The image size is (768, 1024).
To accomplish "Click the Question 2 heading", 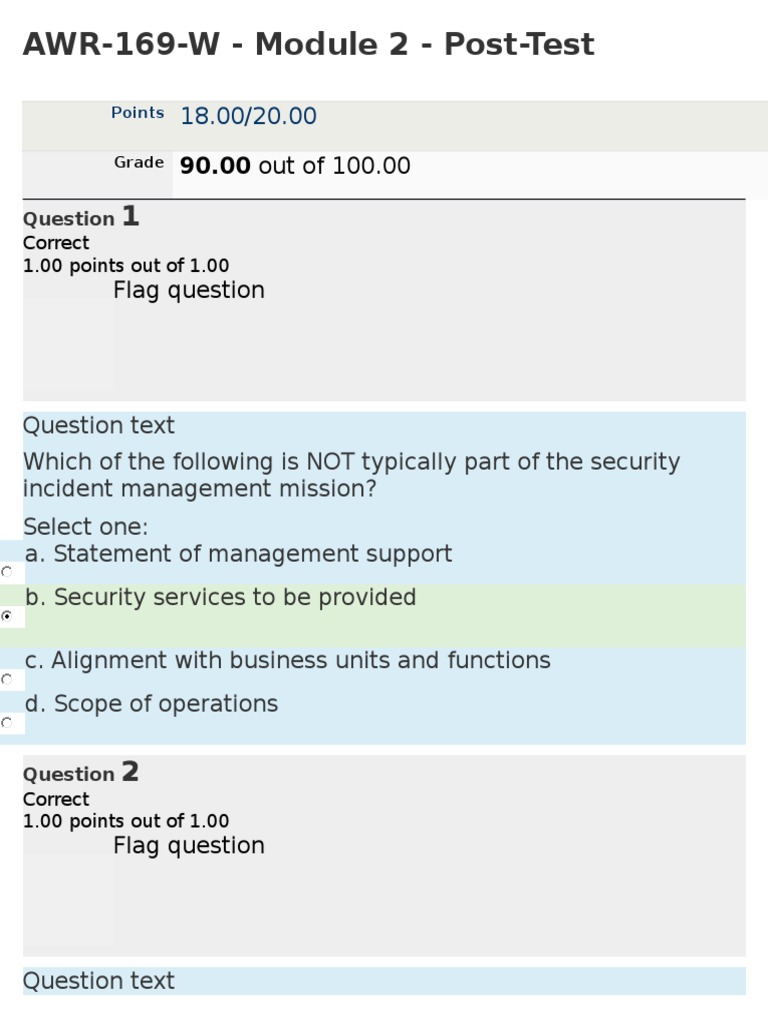I will (x=81, y=773).
